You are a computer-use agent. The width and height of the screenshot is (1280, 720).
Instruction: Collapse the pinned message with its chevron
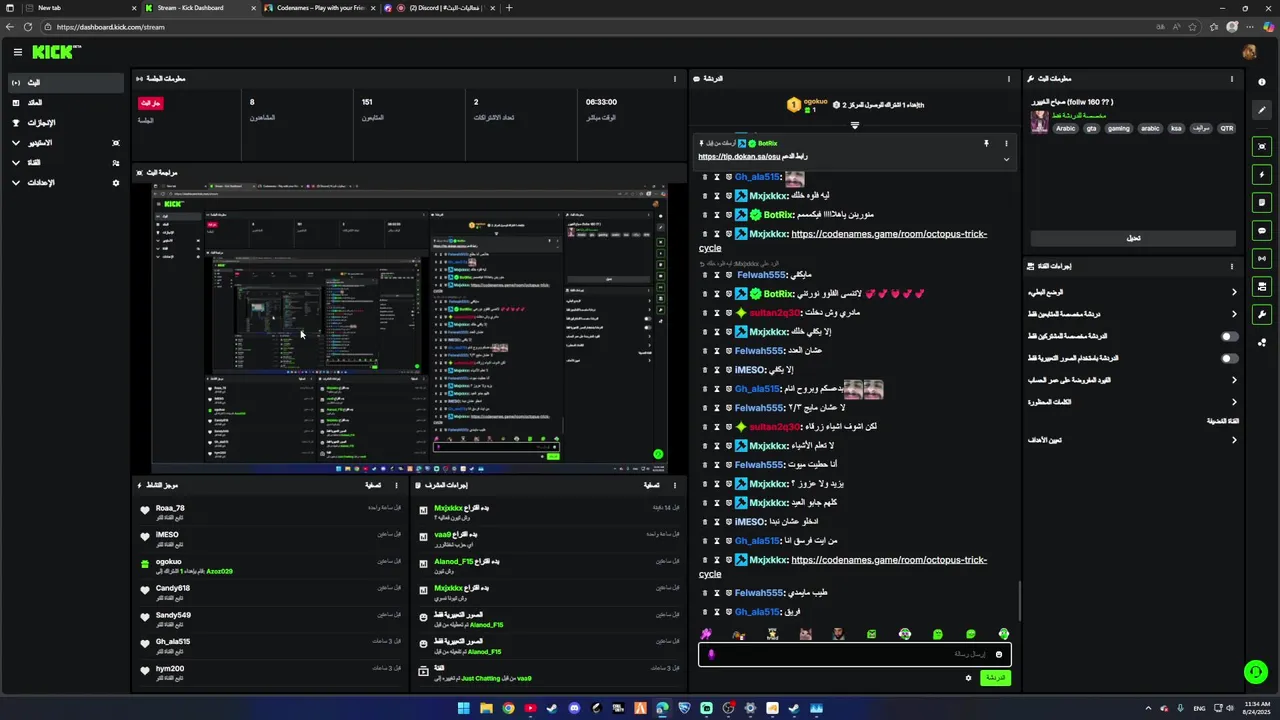coord(1006,159)
